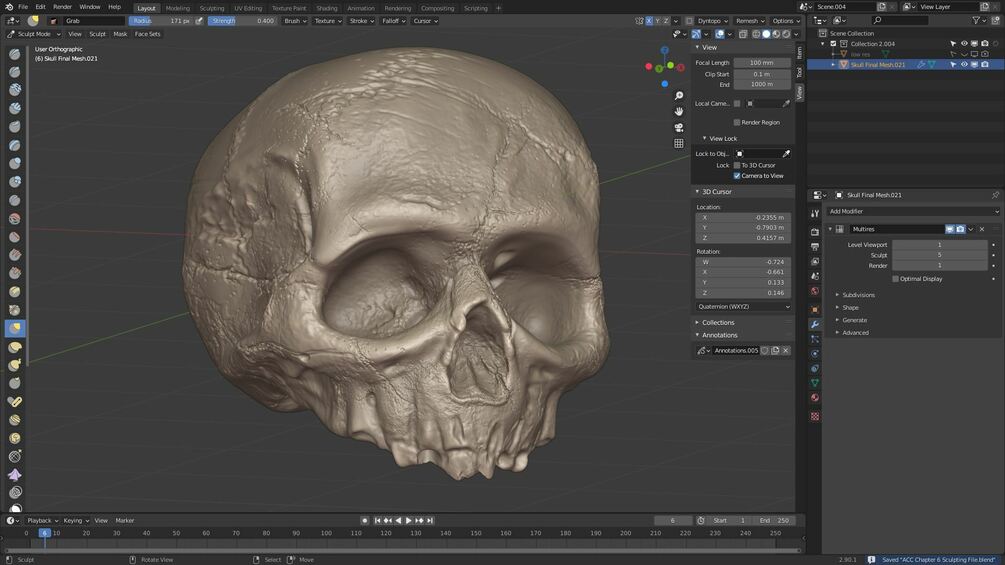This screenshot has height=565, width=1005.
Task: Open the Render properties tab icon
Action: click(x=815, y=231)
